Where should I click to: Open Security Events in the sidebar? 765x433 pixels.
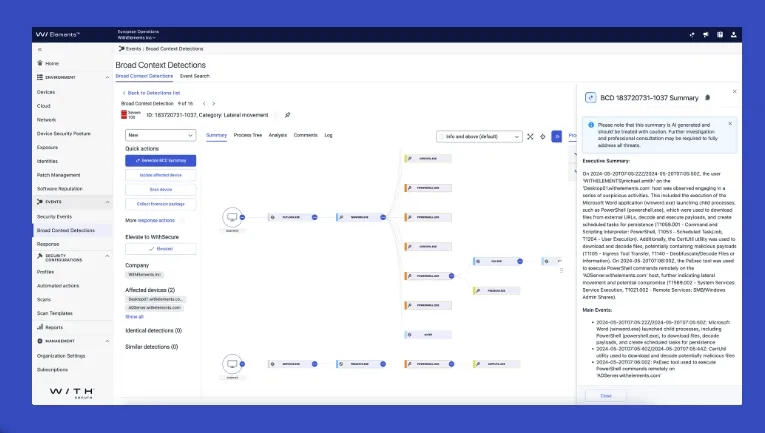tap(54, 216)
